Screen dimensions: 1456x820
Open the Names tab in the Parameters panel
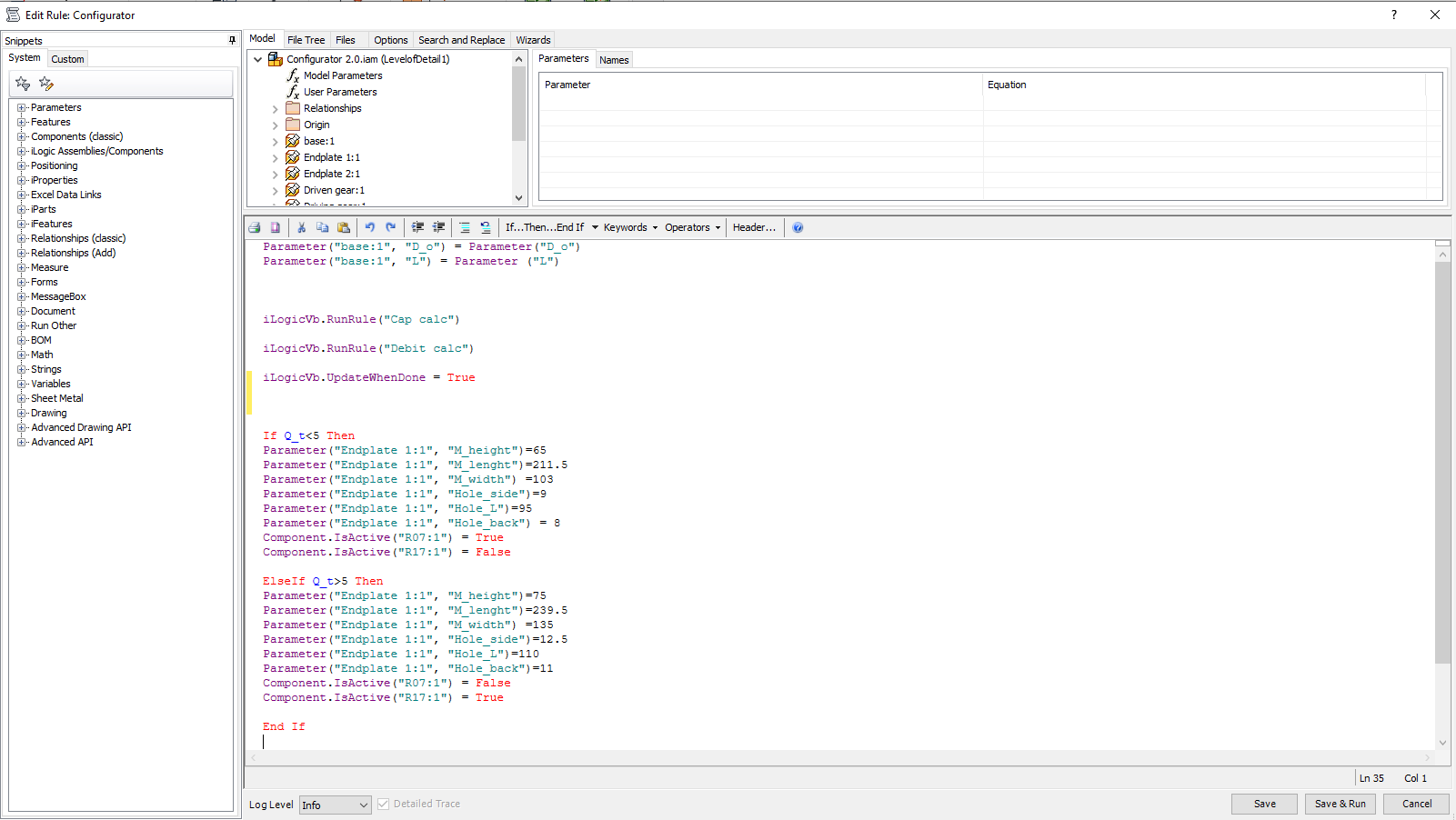click(614, 58)
